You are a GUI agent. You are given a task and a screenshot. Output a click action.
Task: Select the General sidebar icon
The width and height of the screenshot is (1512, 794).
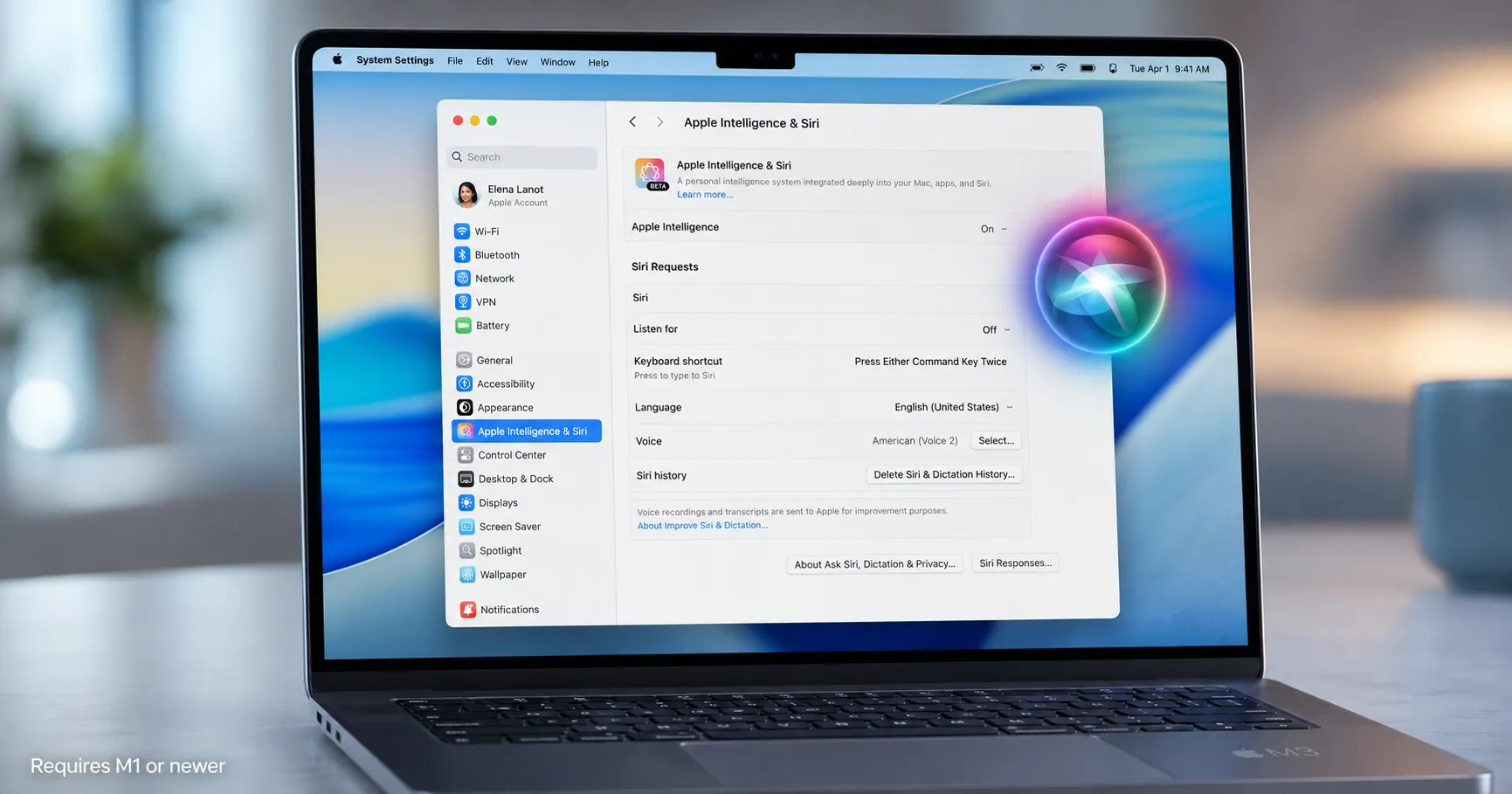(x=464, y=360)
